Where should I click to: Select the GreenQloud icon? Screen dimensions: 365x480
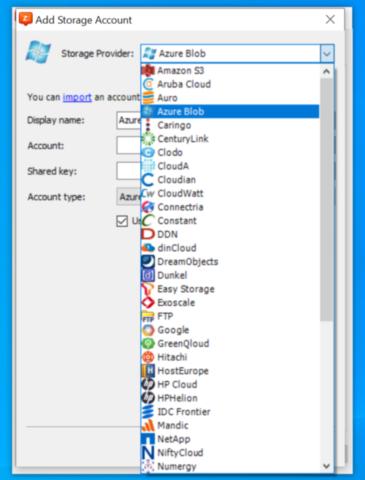tap(148, 344)
